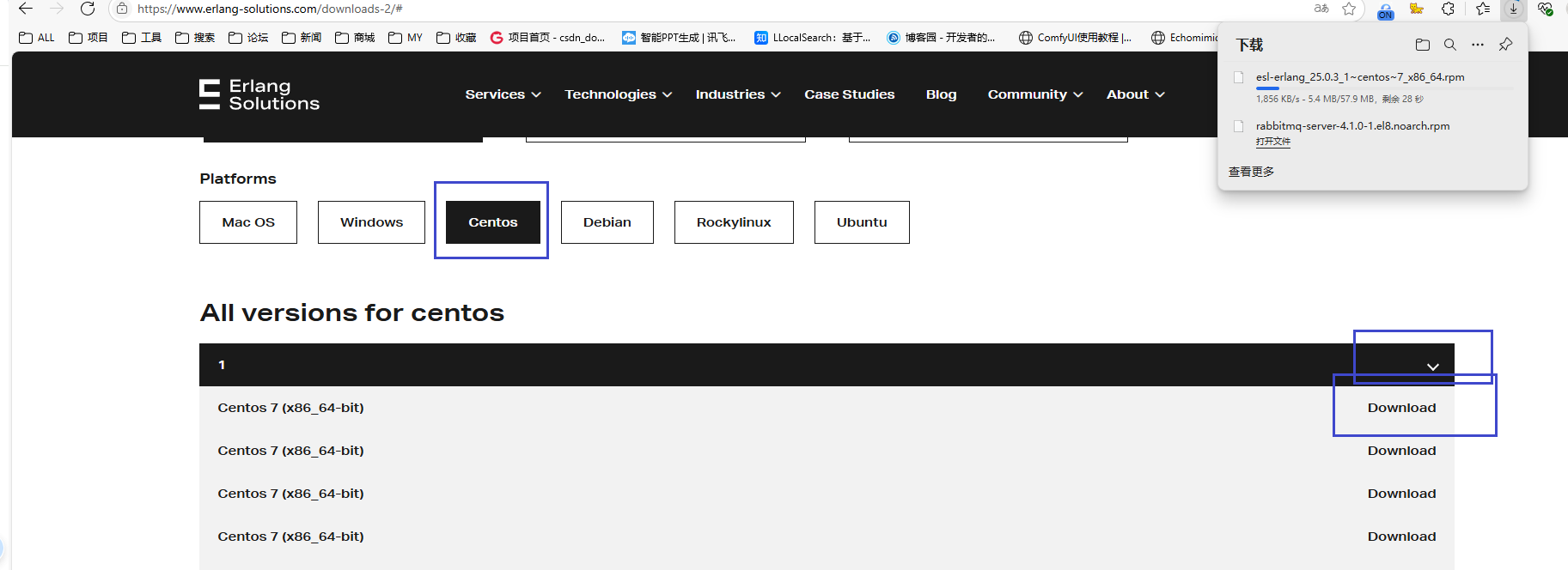Download the fourth Centos 7 package
Image resolution: width=1568 pixels, height=570 pixels.
tap(1401, 537)
